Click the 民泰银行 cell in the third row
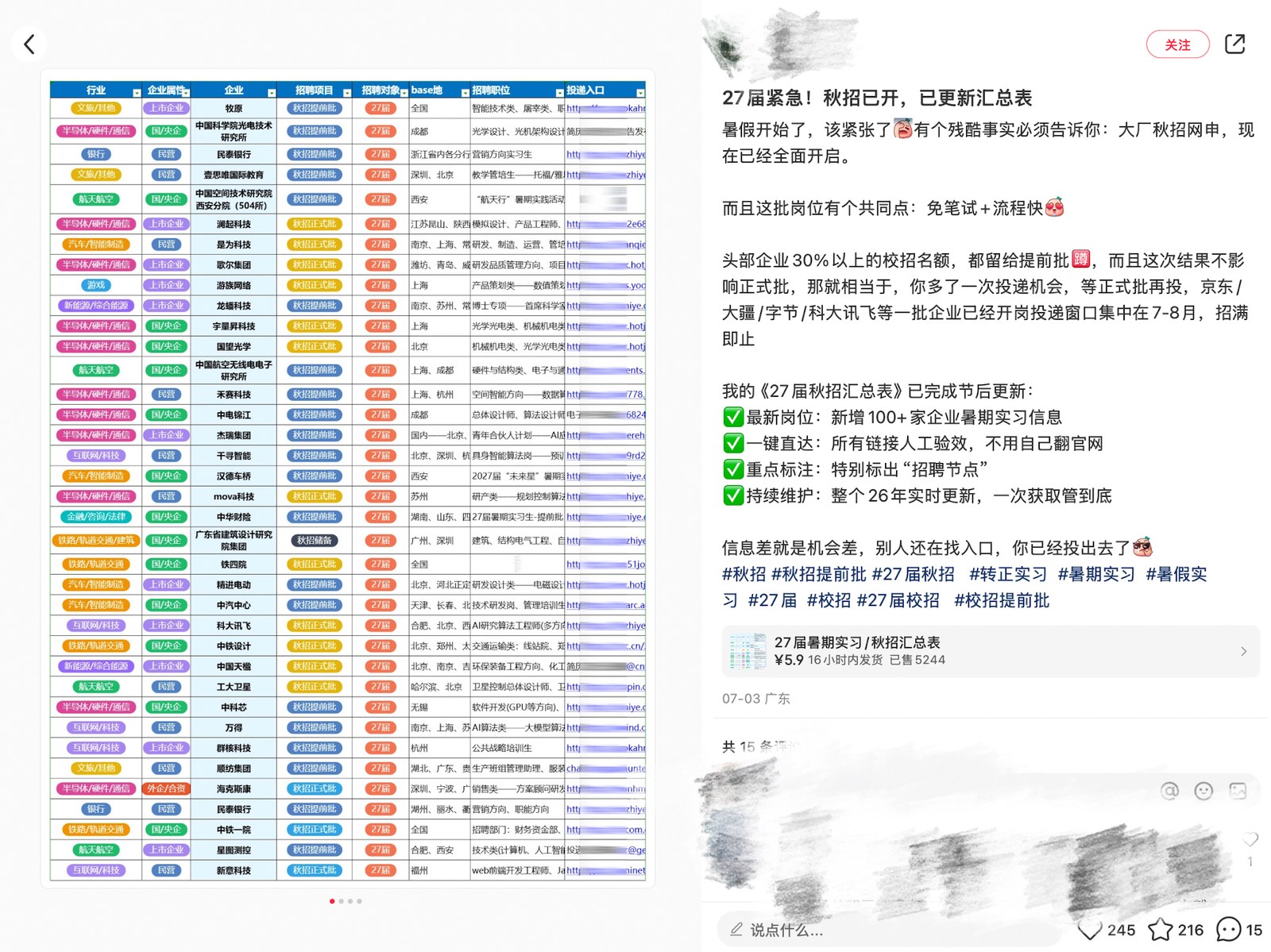This screenshot has width=1271, height=952. click(x=234, y=155)
